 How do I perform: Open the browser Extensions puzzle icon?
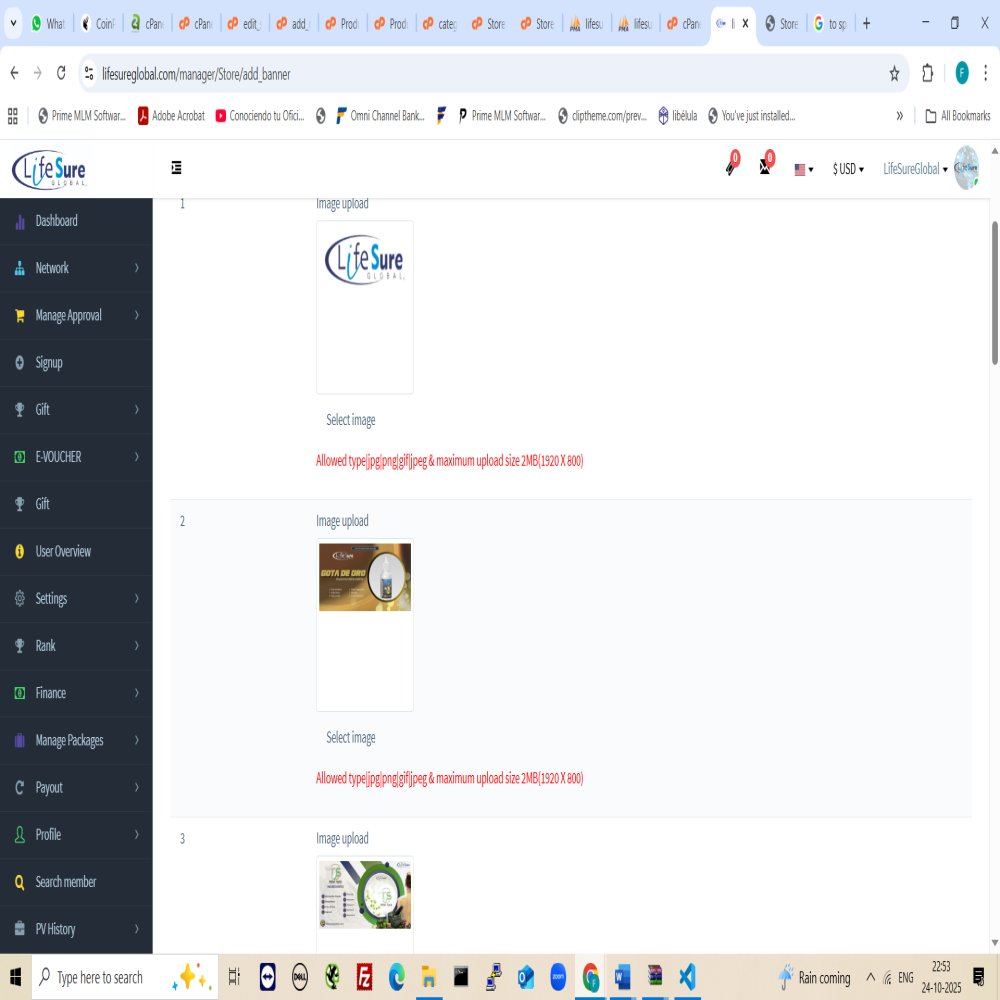coord(927,73)
